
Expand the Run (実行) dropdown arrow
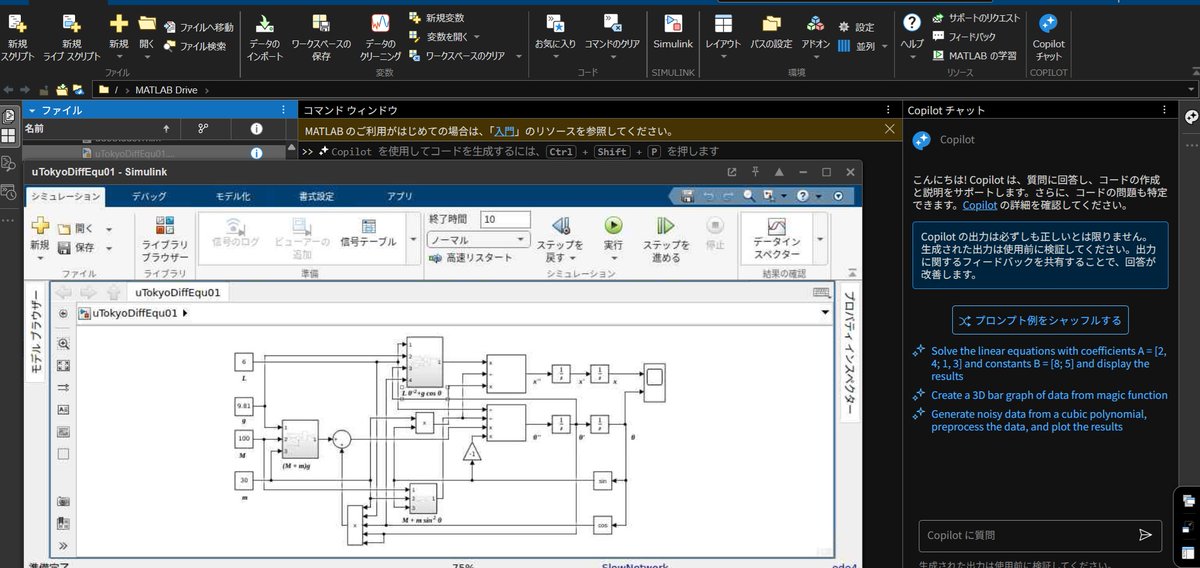(x=613, y=258)
